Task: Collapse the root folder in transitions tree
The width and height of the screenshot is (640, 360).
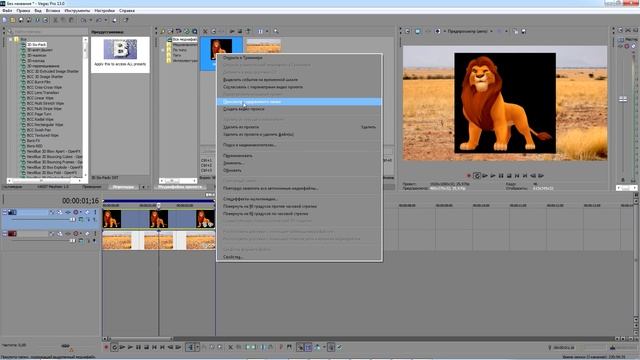Action: 11,40
